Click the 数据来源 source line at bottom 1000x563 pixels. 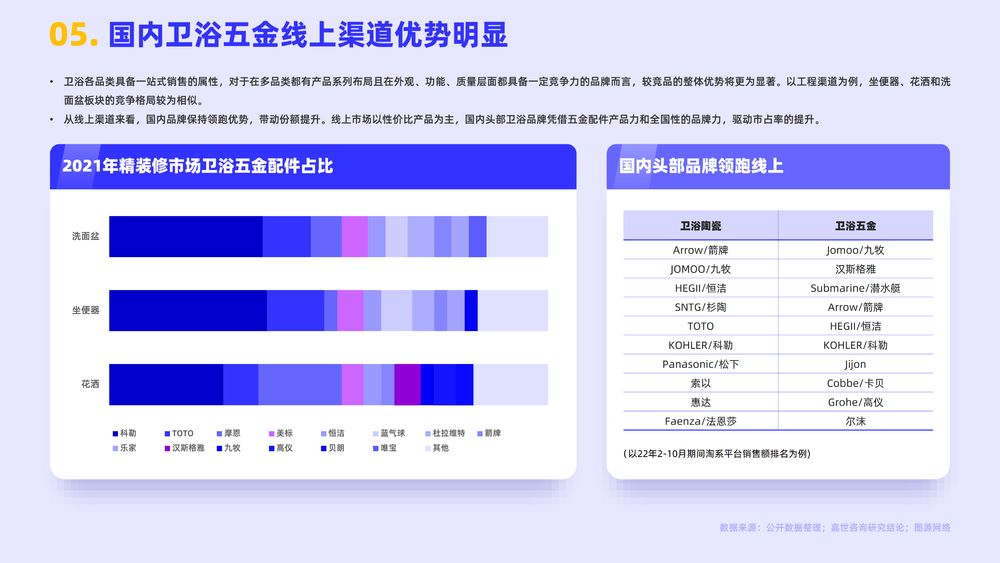coord(835,528)
